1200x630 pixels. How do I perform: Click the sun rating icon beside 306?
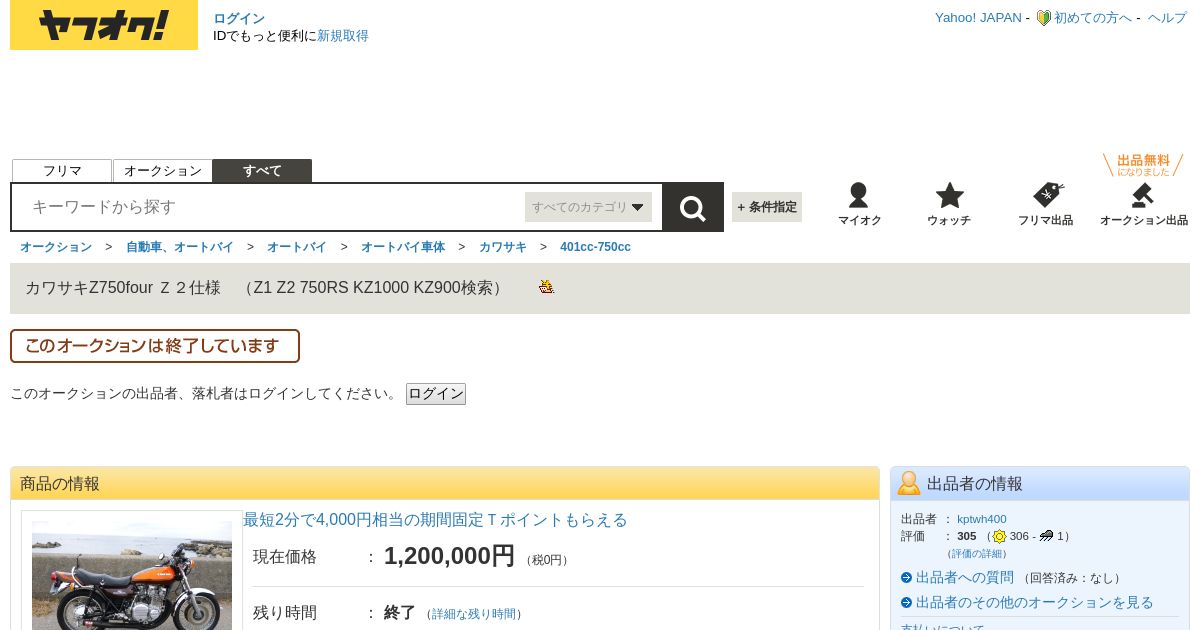tap(999, 536)
